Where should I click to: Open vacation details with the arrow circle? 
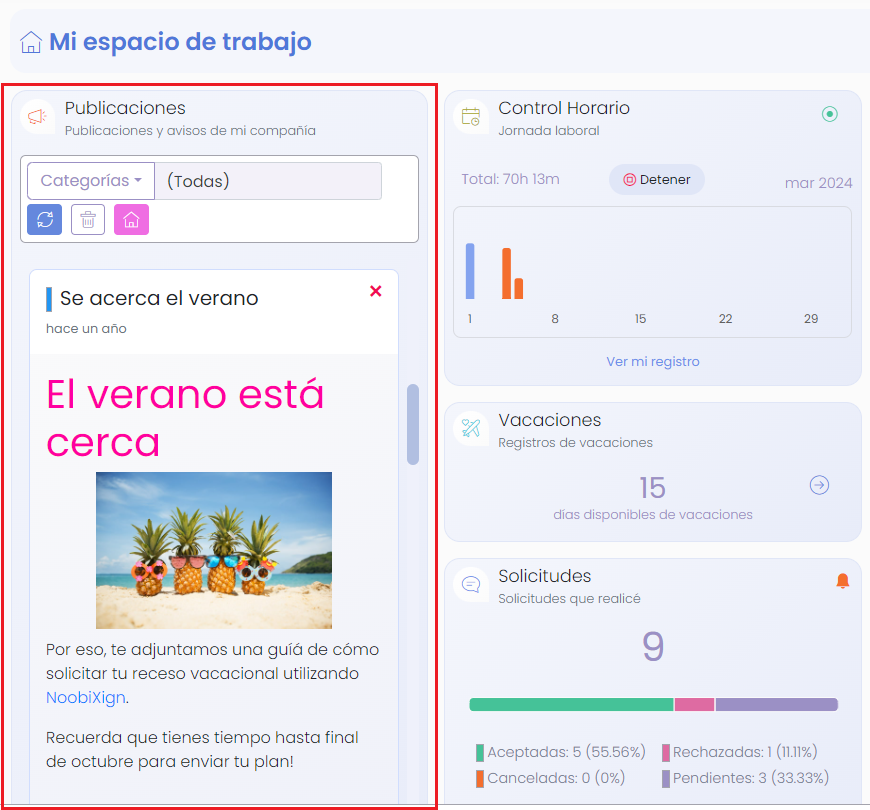[819, 485]
